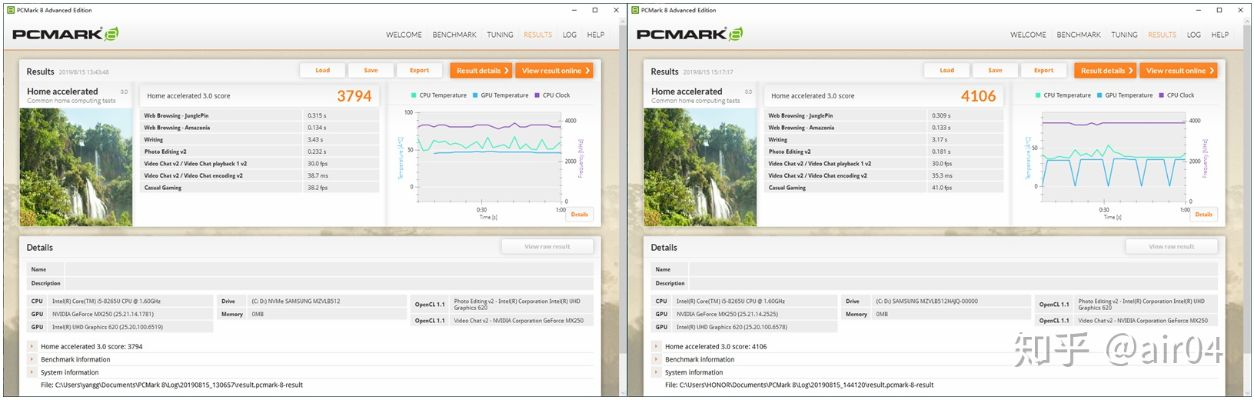Click Export button in left window
This screenshot has width=1254, height=400.
coord(419,71)
